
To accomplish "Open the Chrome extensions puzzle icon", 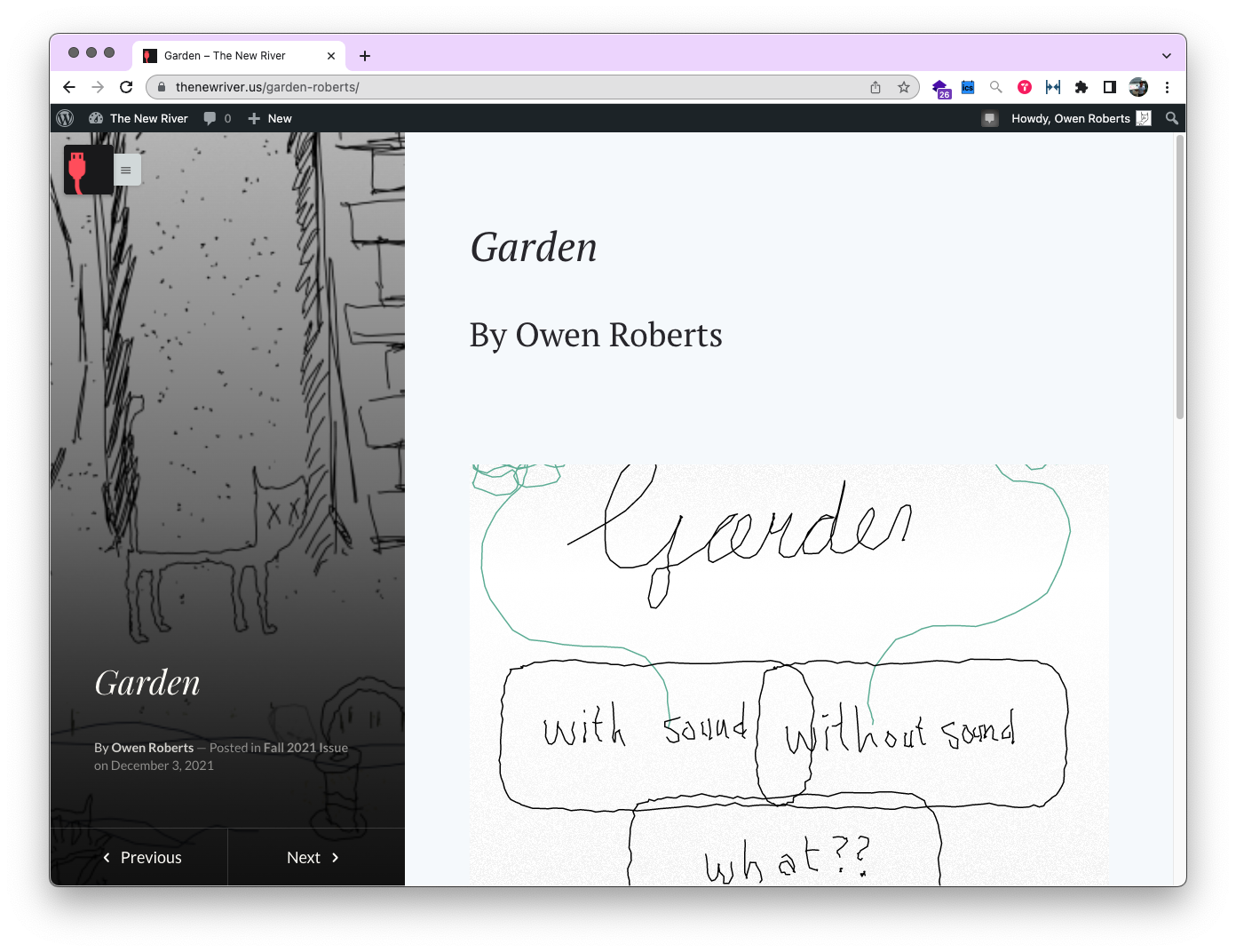I will click(x=1081, y=87).
